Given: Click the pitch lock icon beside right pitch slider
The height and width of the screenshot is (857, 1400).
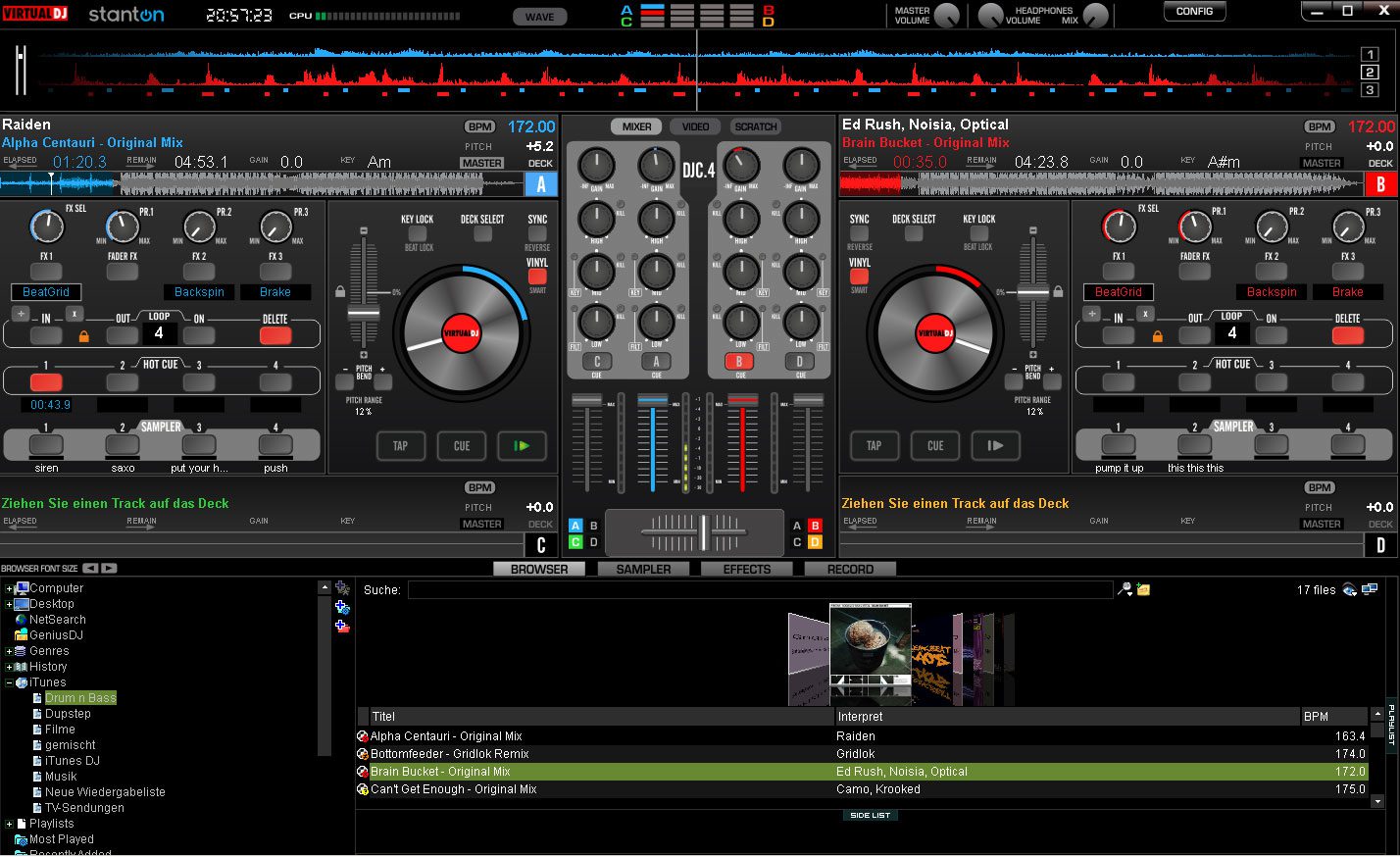Looking at the screenshot, I should point(1058,292).
